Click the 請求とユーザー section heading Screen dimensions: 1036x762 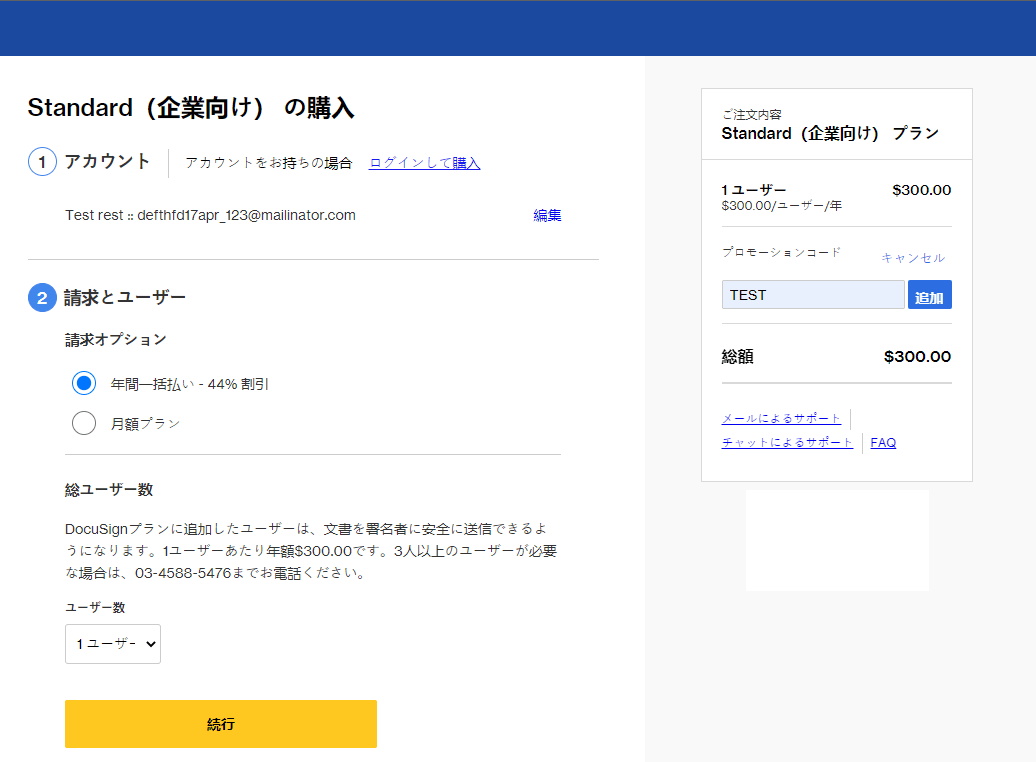click(125, 297)
